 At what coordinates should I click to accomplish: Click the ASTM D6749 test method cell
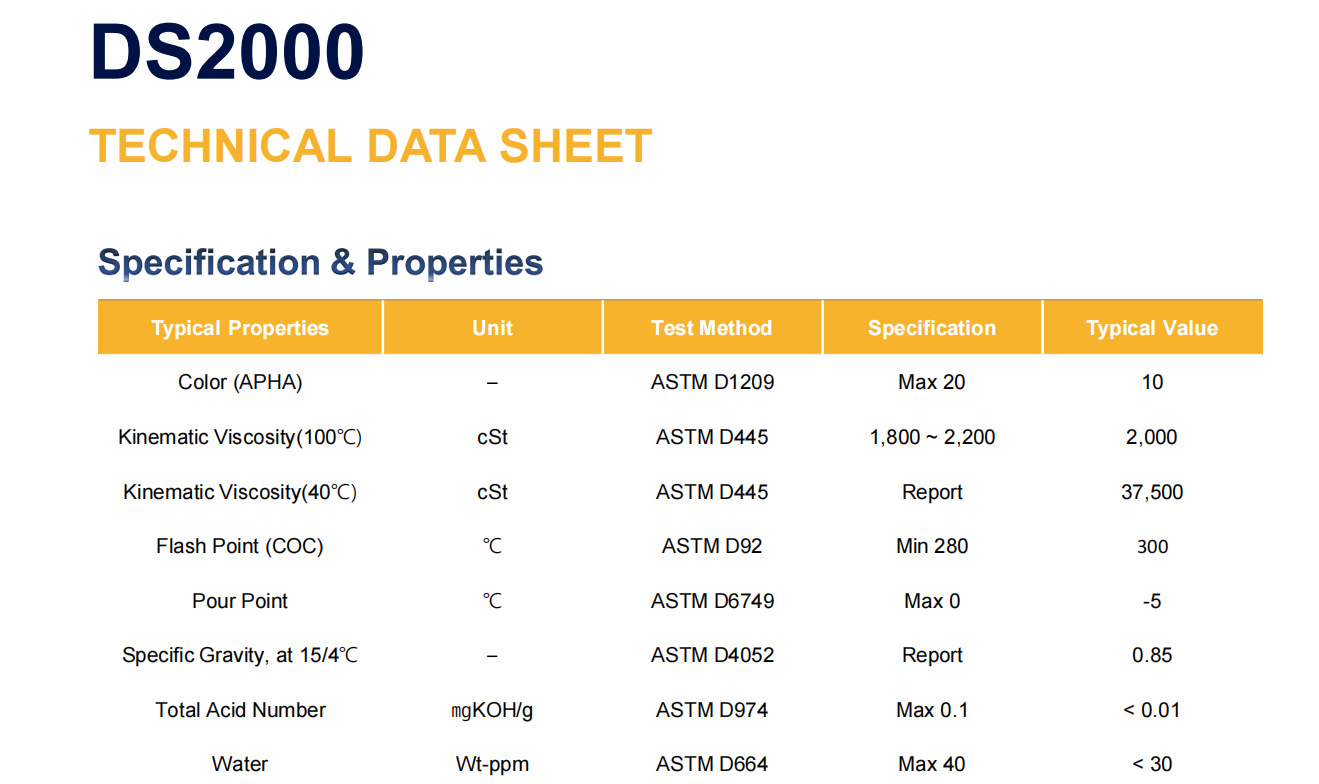tap(712, 601)
